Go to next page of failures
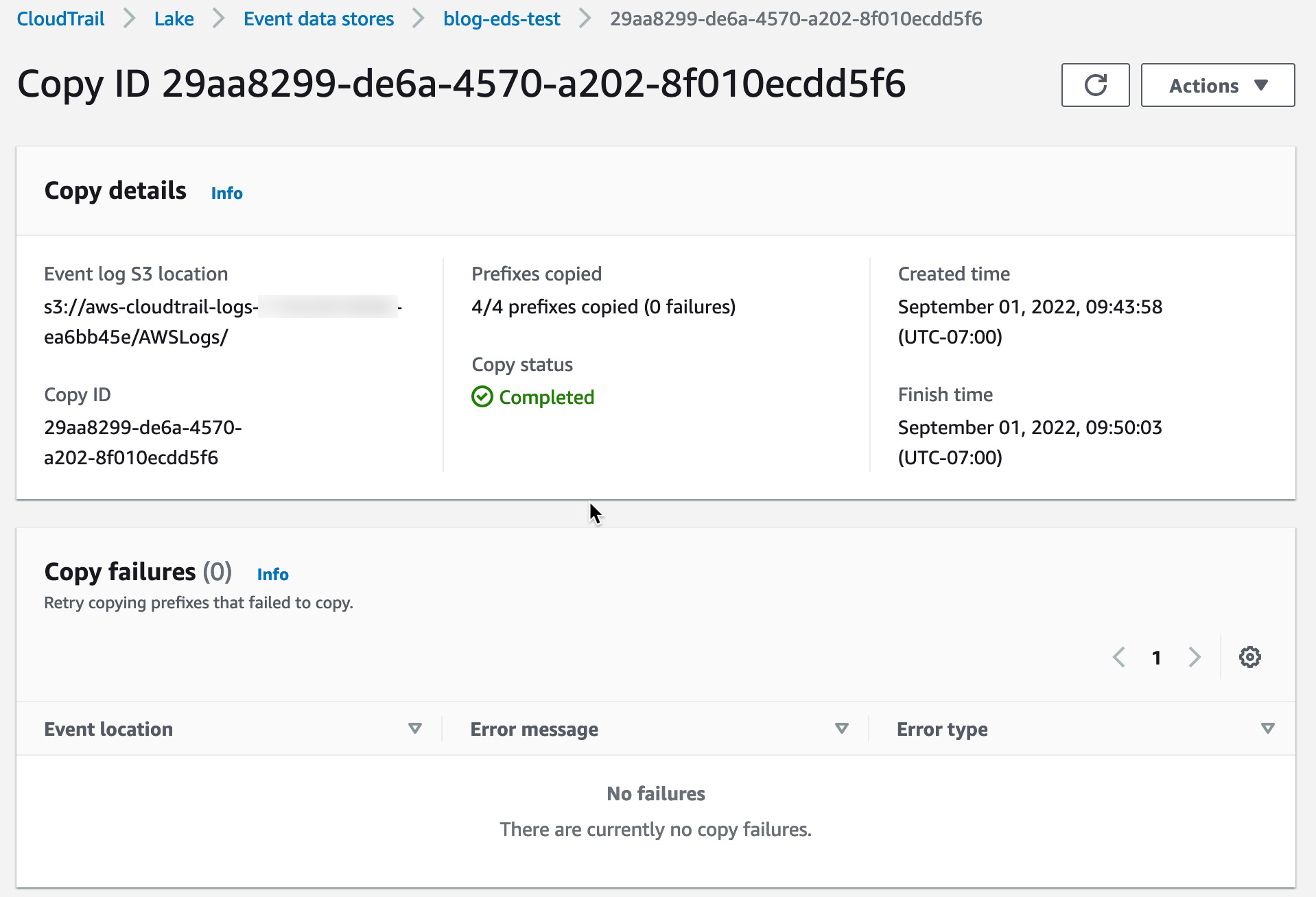Image resolution: width=1316 pixels, height=897 pixels. click(x=1195, y=657)
